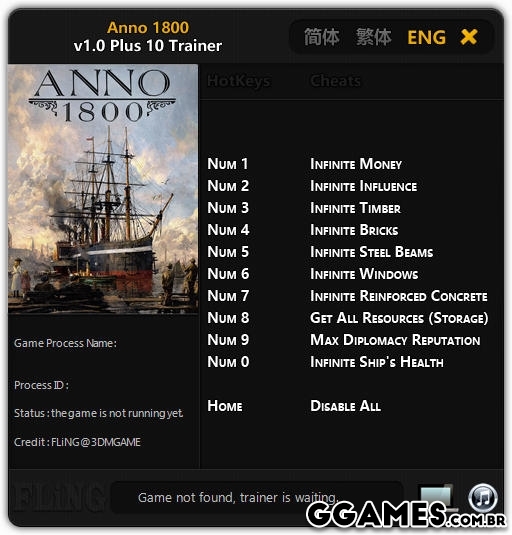Image resolution: width=512 pixels, height=535 pixels.
Task: Enable Infinite Reinforced Concrete
Action: [399, 296]
